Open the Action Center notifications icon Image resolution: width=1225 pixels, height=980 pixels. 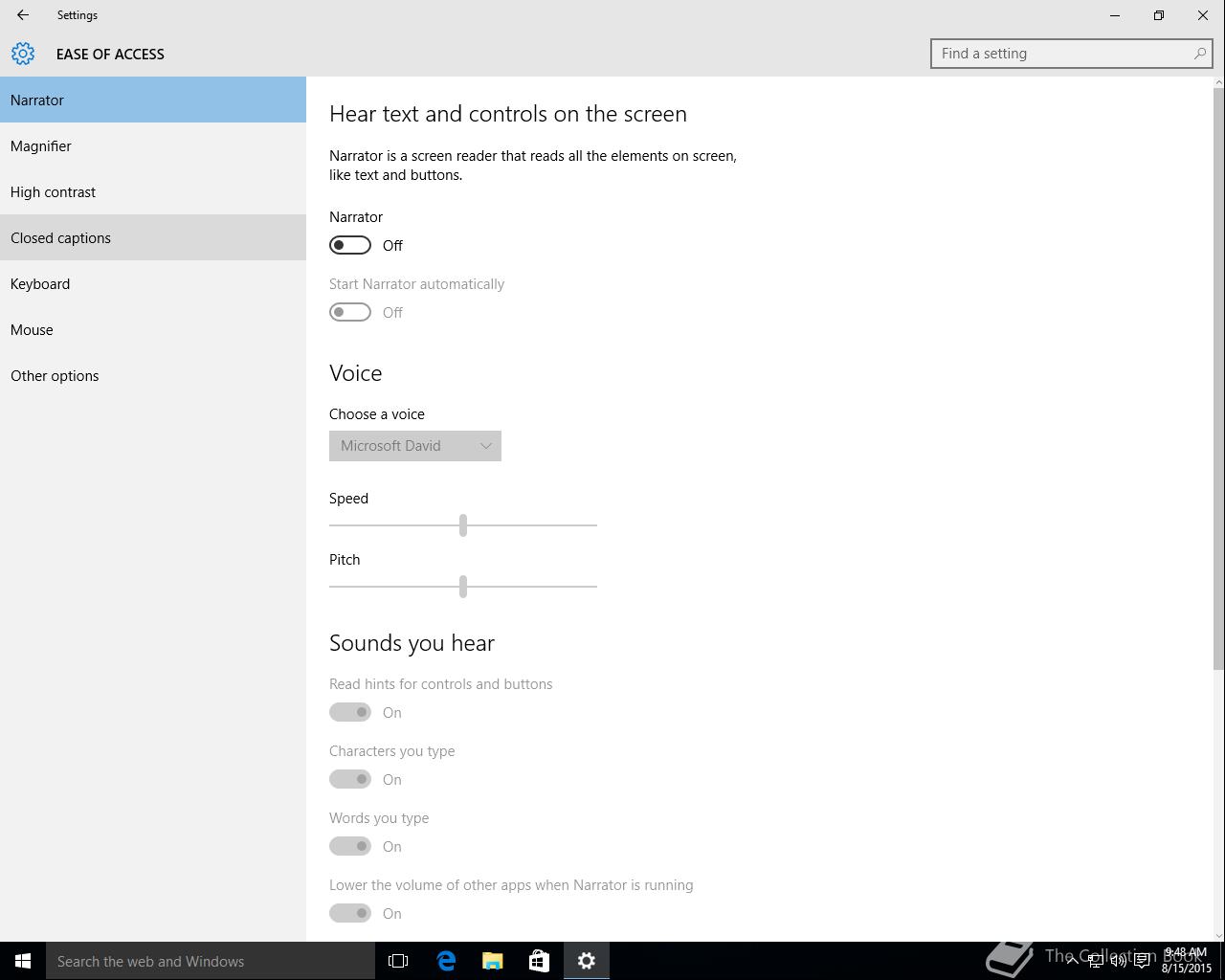tap(1142, 961)
